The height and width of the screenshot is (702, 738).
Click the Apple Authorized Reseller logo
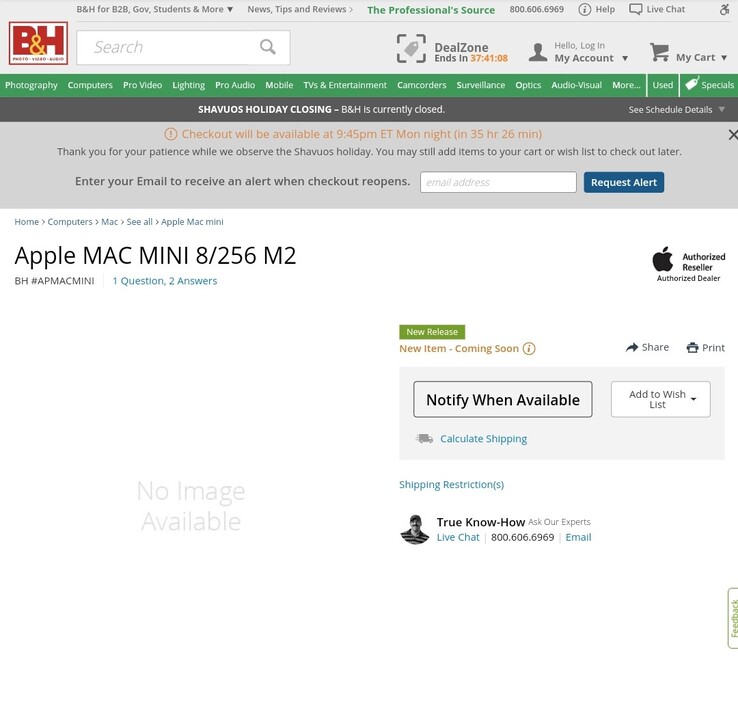689,264
